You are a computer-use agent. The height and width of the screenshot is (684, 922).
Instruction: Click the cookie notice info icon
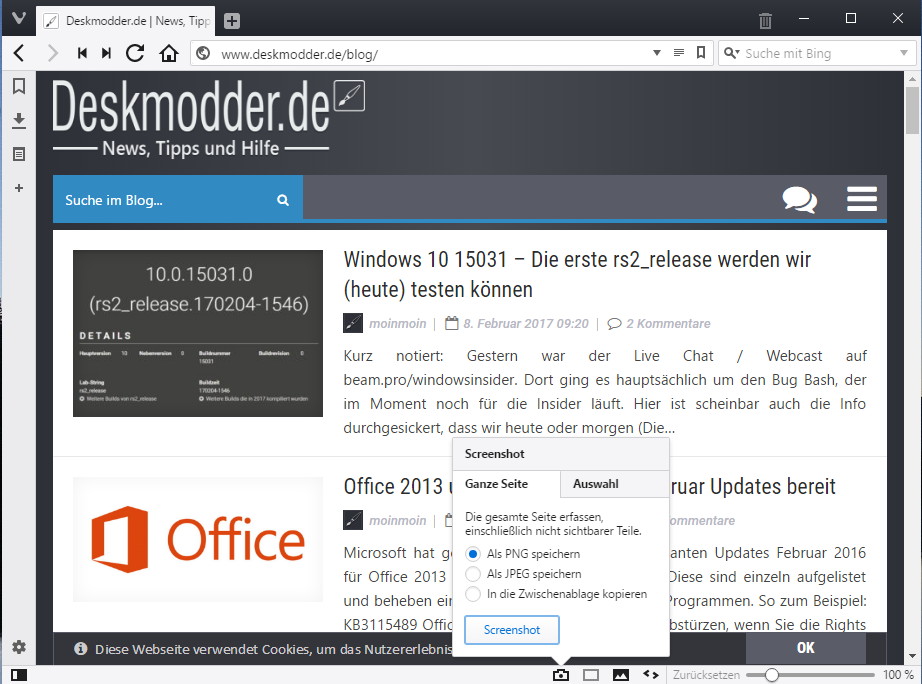click(x=81, y=648)
